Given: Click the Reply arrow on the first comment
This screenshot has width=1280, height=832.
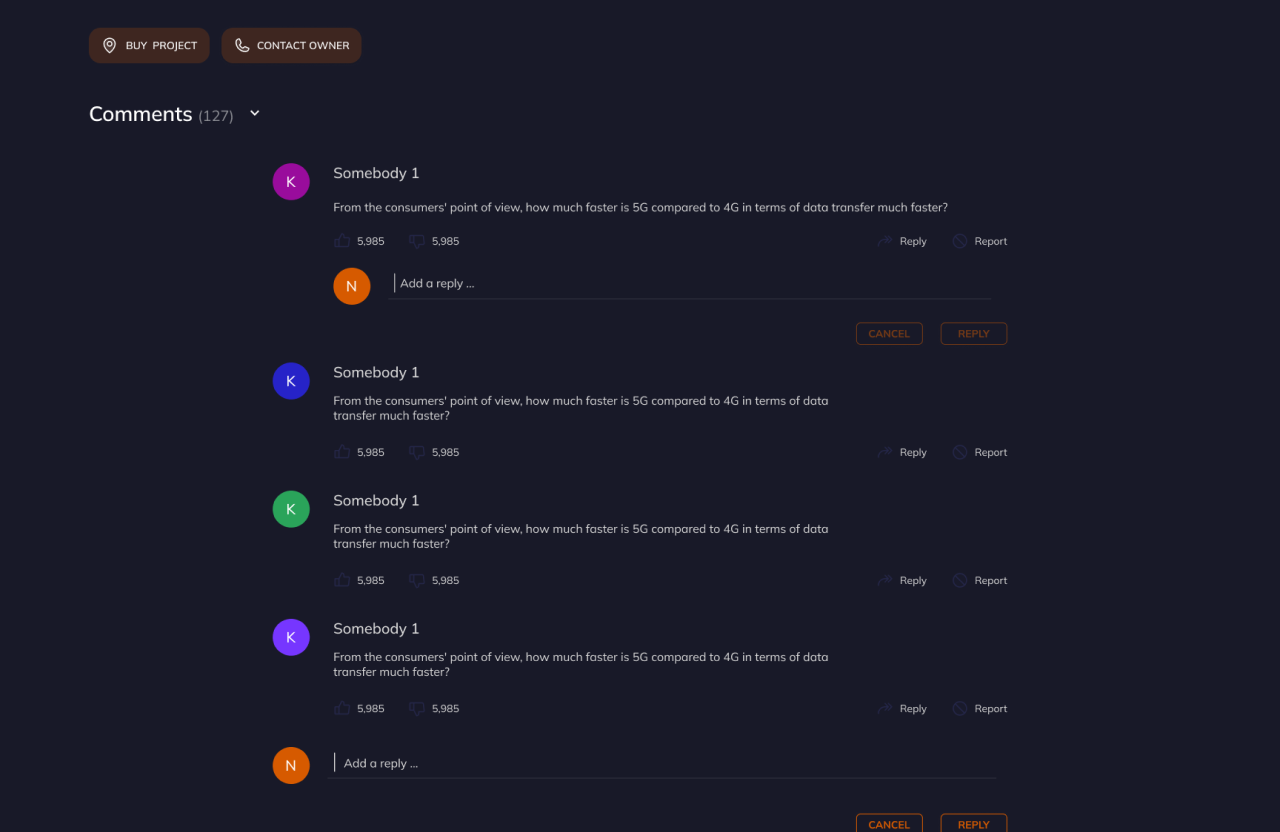Looking at the screenshot, I should [902, 241].
